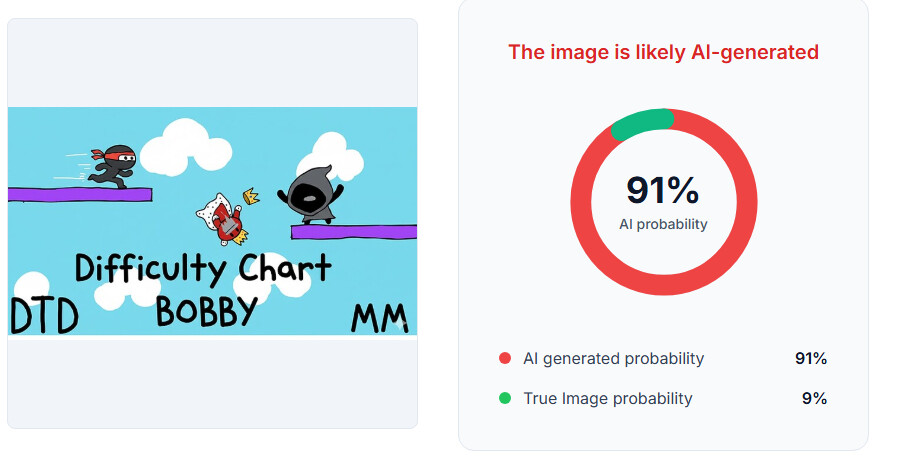Click the green segment of the donut chart
Image resolution: width=902 pixels, height=468 pixels.
[x=641, y=124]
